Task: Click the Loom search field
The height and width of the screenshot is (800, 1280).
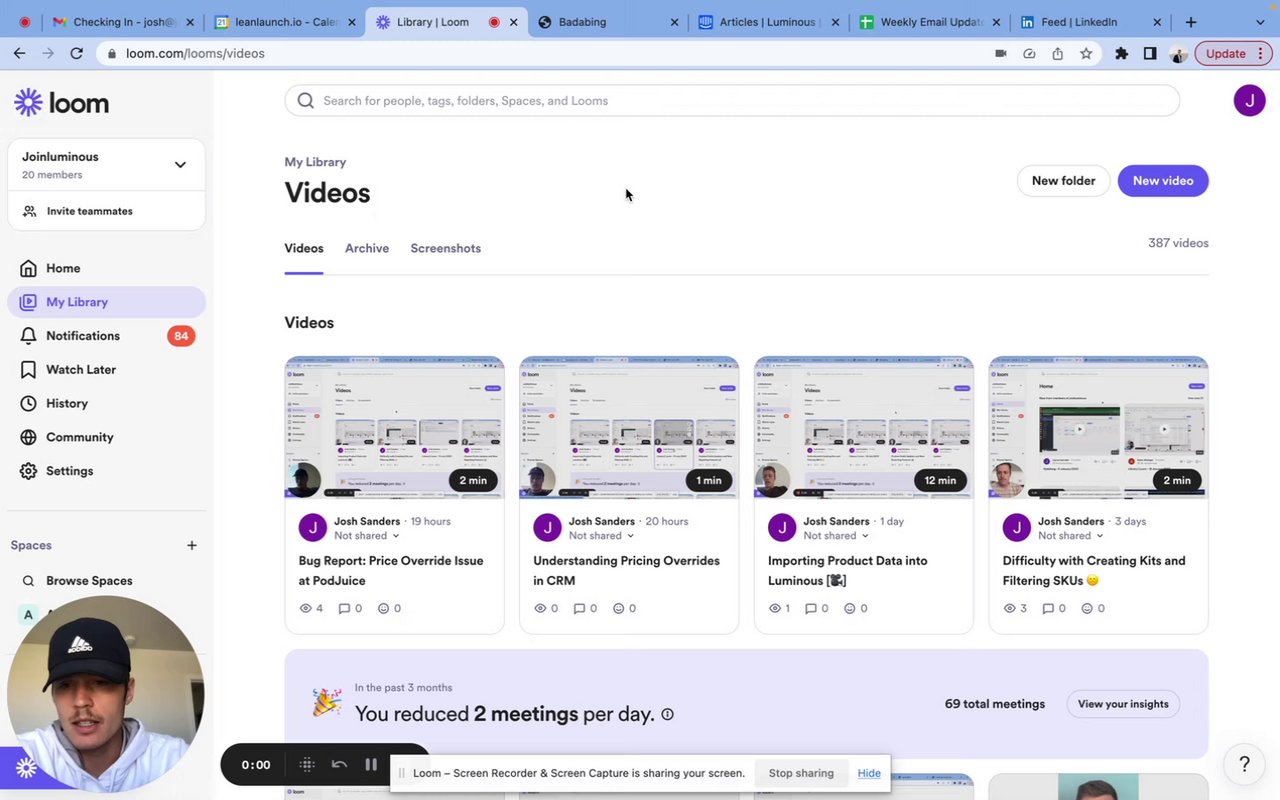Action: pyautogui.click(x=731, y=100)
